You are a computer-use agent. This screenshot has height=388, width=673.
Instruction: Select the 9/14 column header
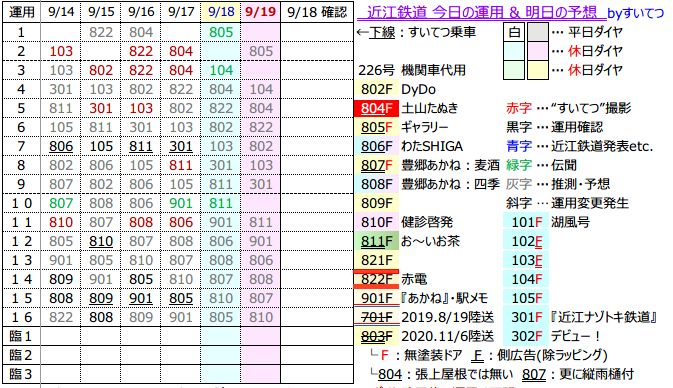61,12
